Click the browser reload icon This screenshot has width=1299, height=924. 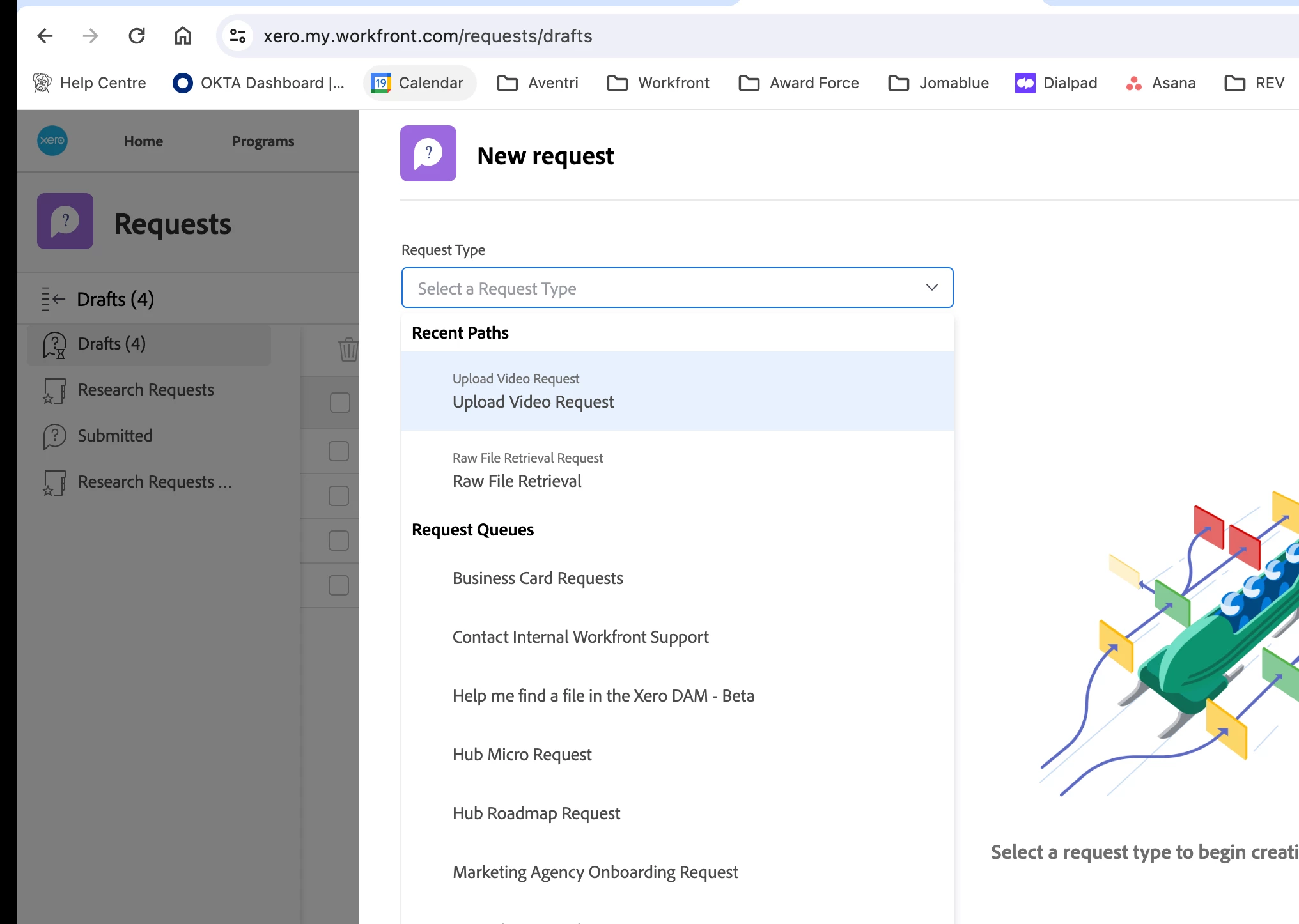coord(137,36)
